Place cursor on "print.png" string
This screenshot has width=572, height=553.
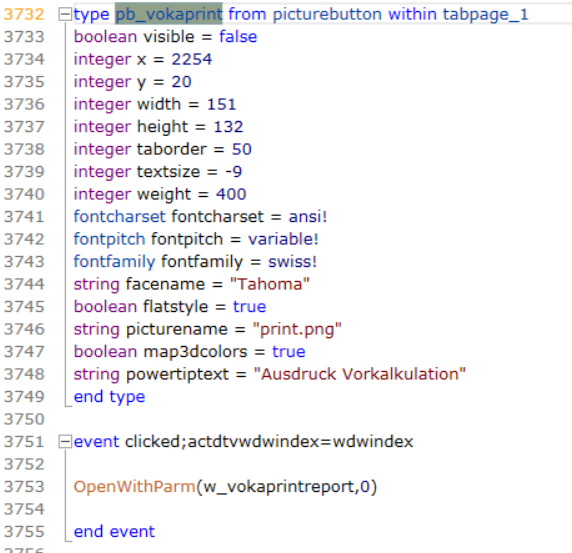[x=297, y=329]
